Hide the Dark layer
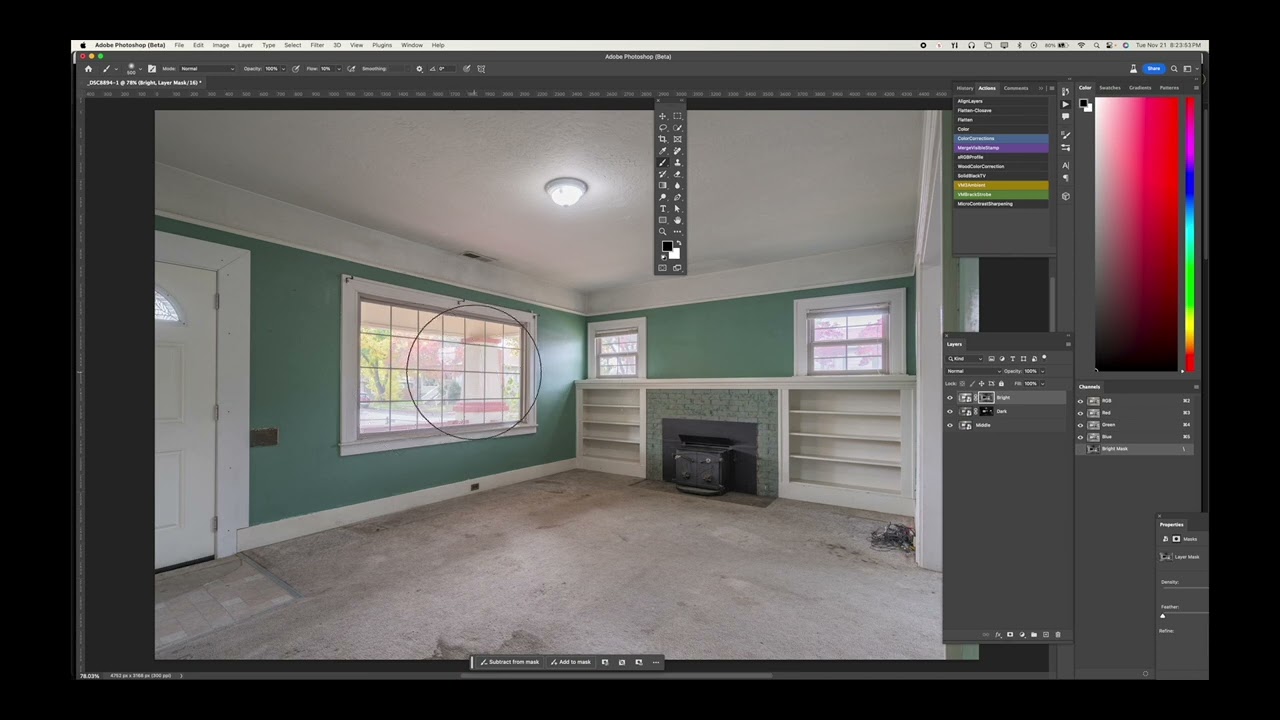 click(x=950, y=411)
